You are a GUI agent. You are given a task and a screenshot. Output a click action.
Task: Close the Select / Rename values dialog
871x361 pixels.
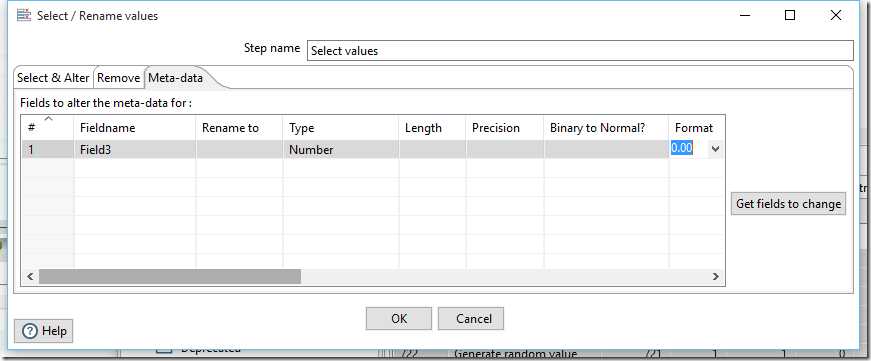click(x=835, y=16)
